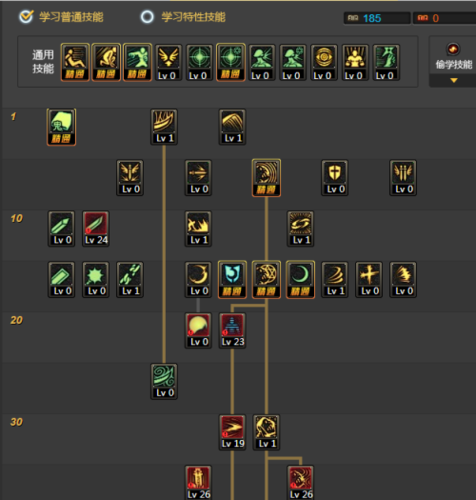Image resolution: width=476 pixels, height=500 pixels.
Task: Click the golden cross slash skill Lv 0
Action: point(369,280)
